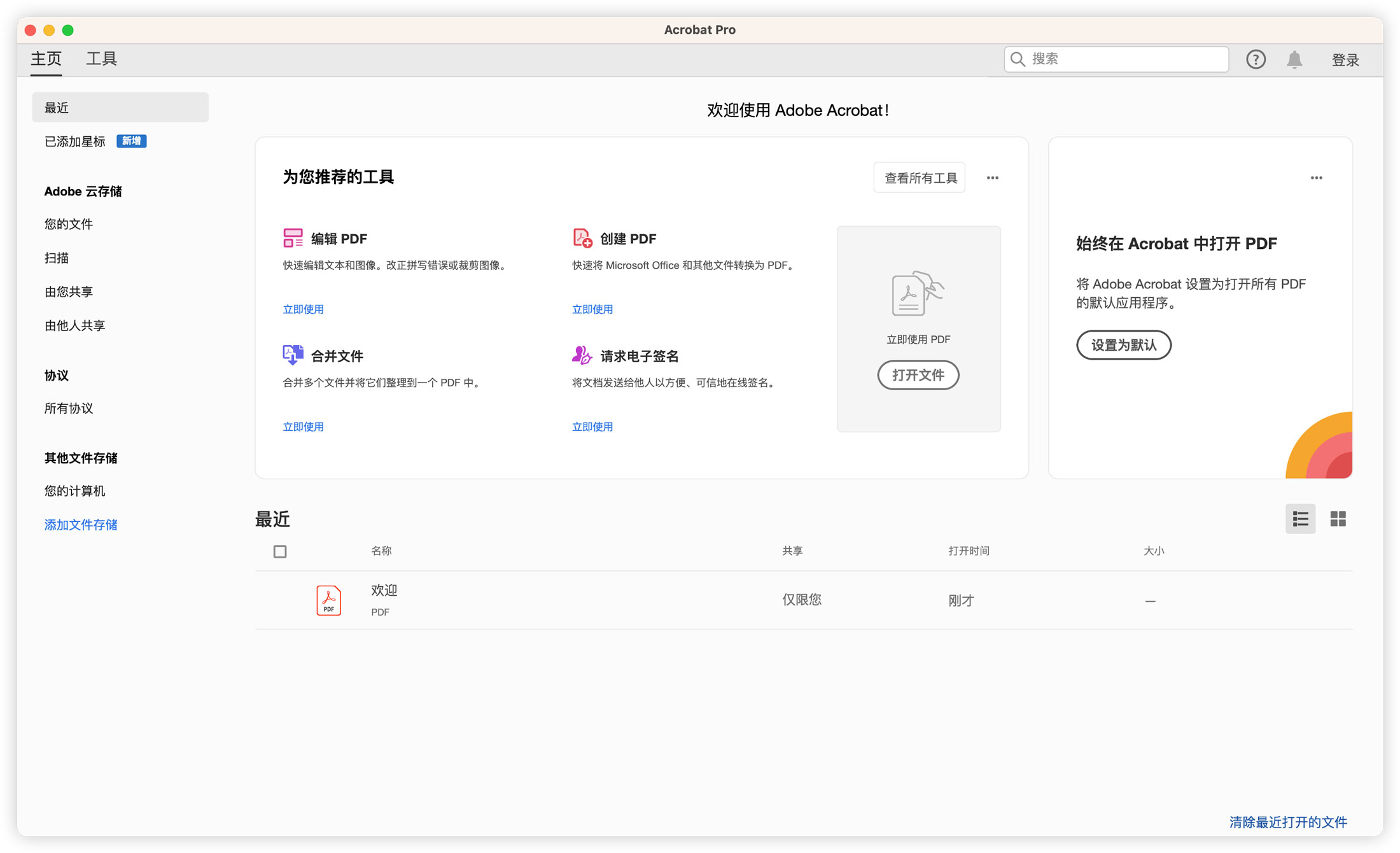Click the 编辑 PDF tool title

[339, 239]
